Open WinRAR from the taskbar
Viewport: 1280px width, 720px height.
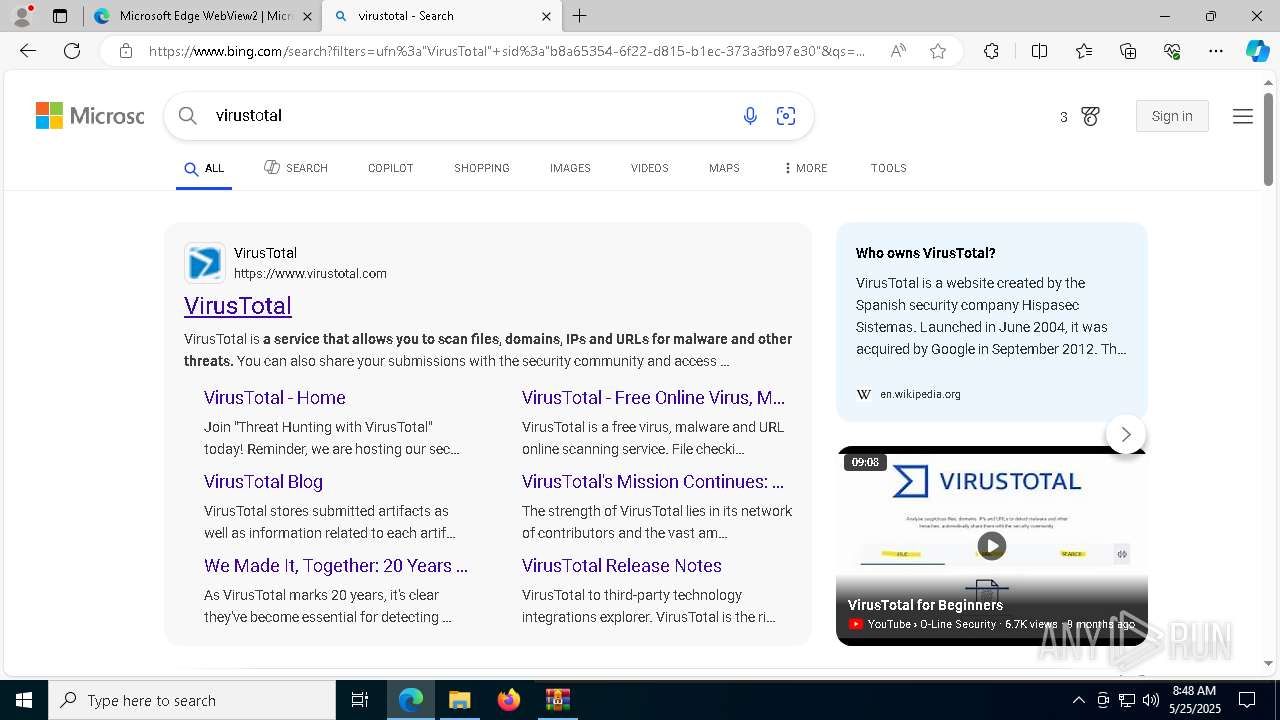pos(557,700)
